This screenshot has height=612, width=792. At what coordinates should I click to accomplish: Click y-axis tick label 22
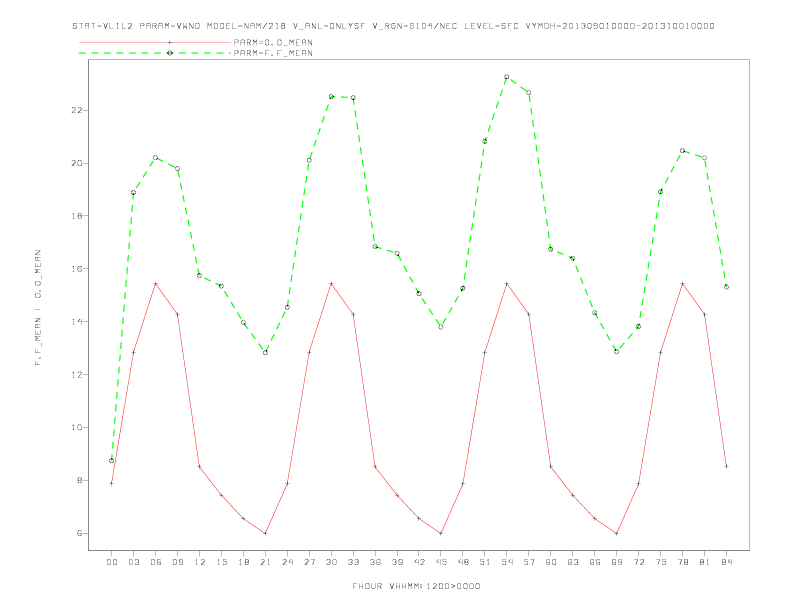(77, 110)
